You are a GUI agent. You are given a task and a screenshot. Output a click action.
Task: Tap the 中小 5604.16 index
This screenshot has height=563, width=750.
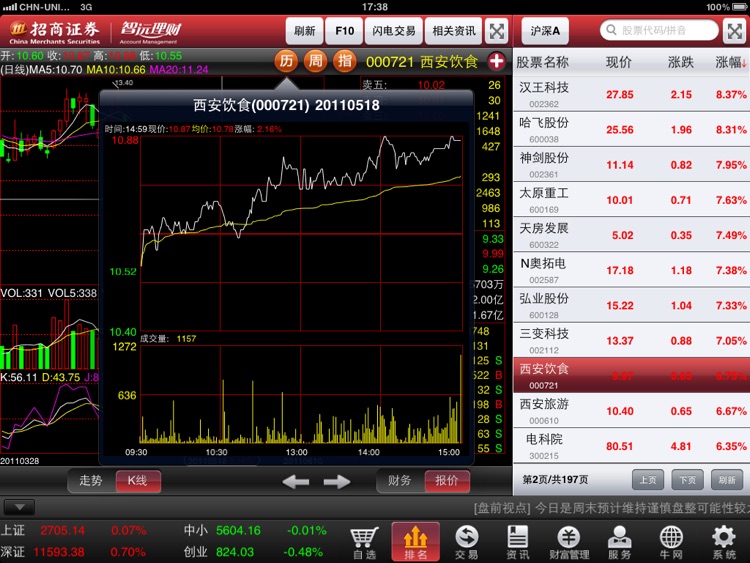tap(255, 530)
